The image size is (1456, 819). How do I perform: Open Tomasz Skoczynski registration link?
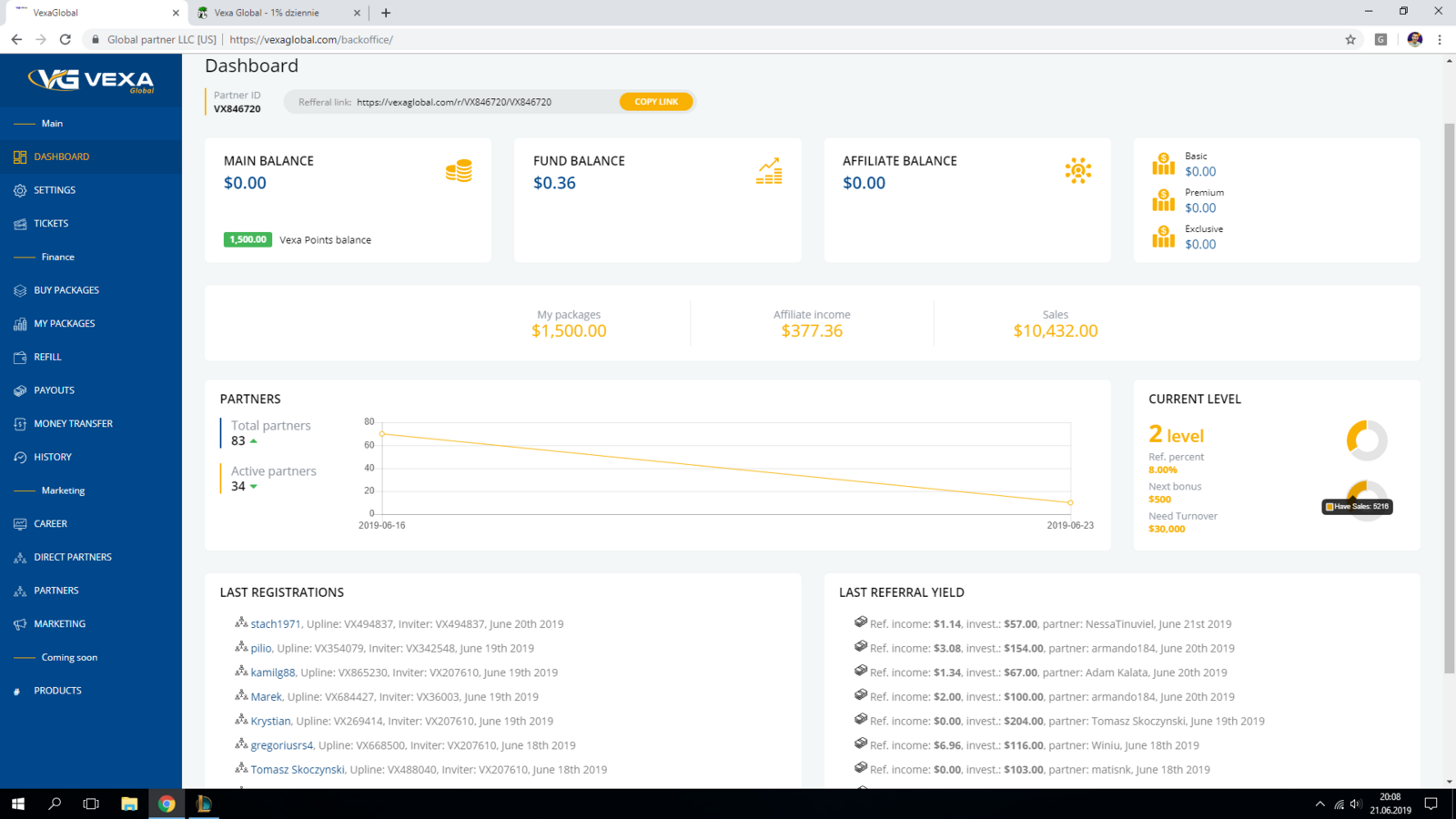click(x=298, y=770)
